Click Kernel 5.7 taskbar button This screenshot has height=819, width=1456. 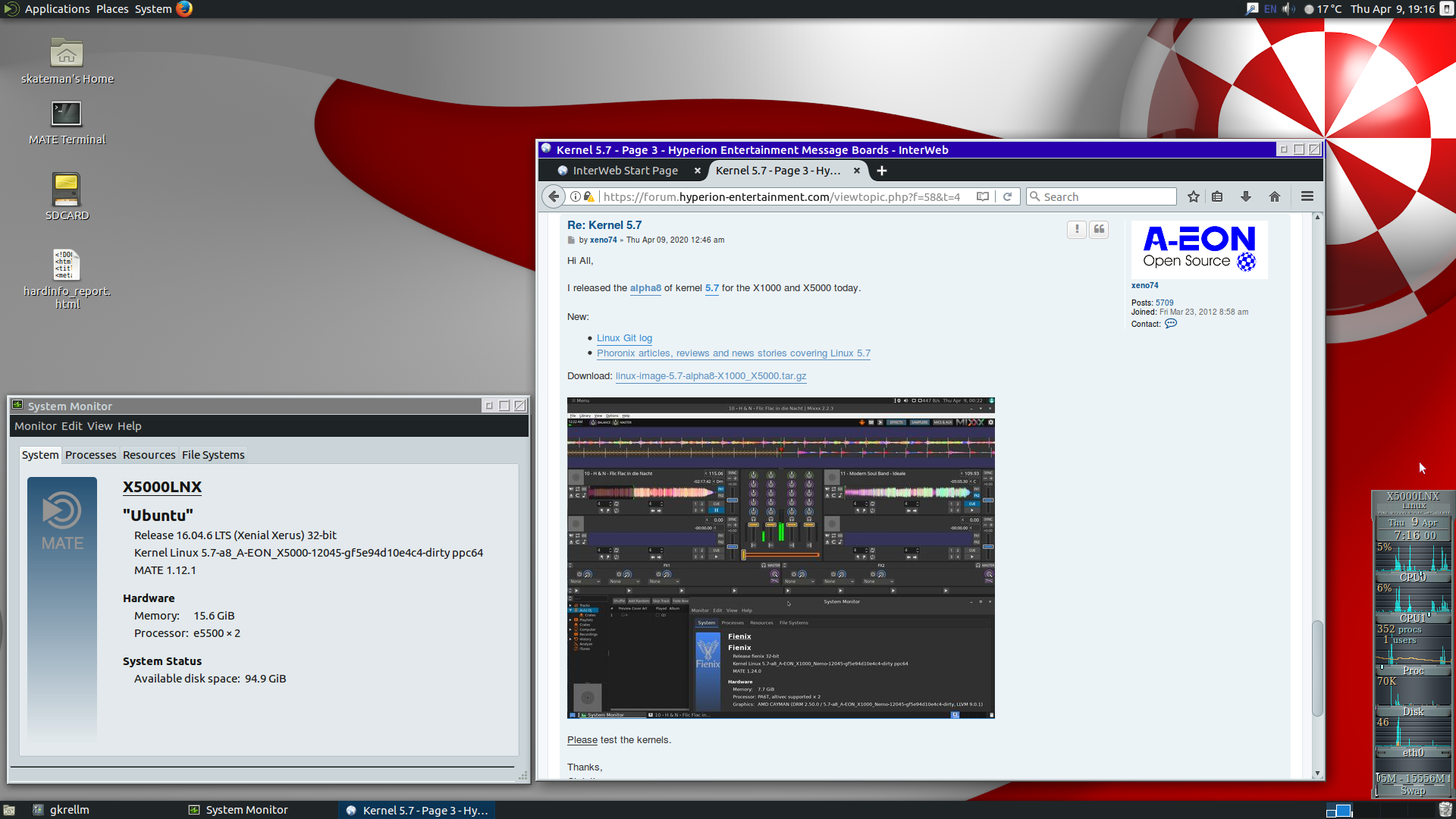(x=416, y=810)
